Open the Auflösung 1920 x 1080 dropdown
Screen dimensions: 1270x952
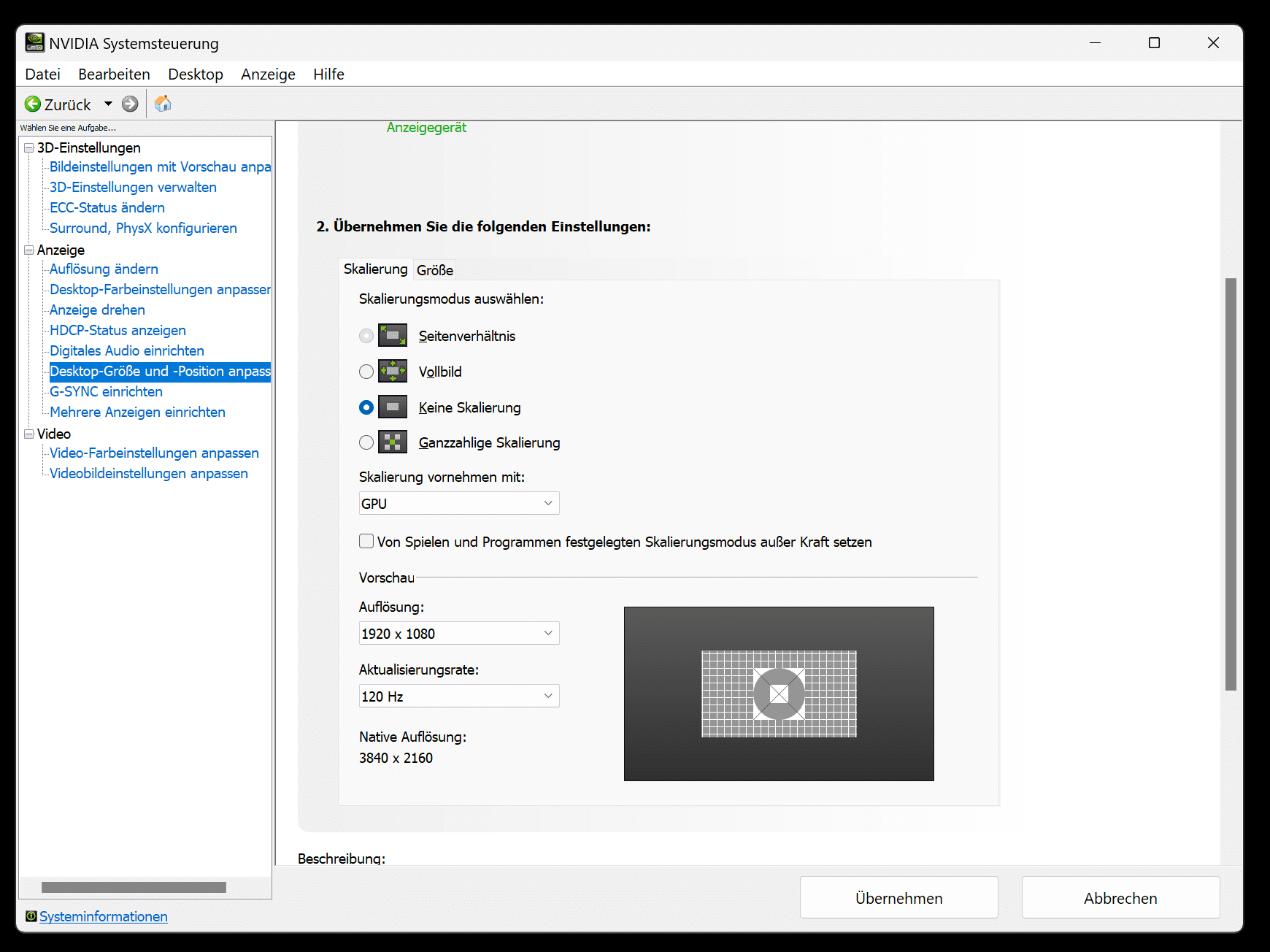(459, 633)
